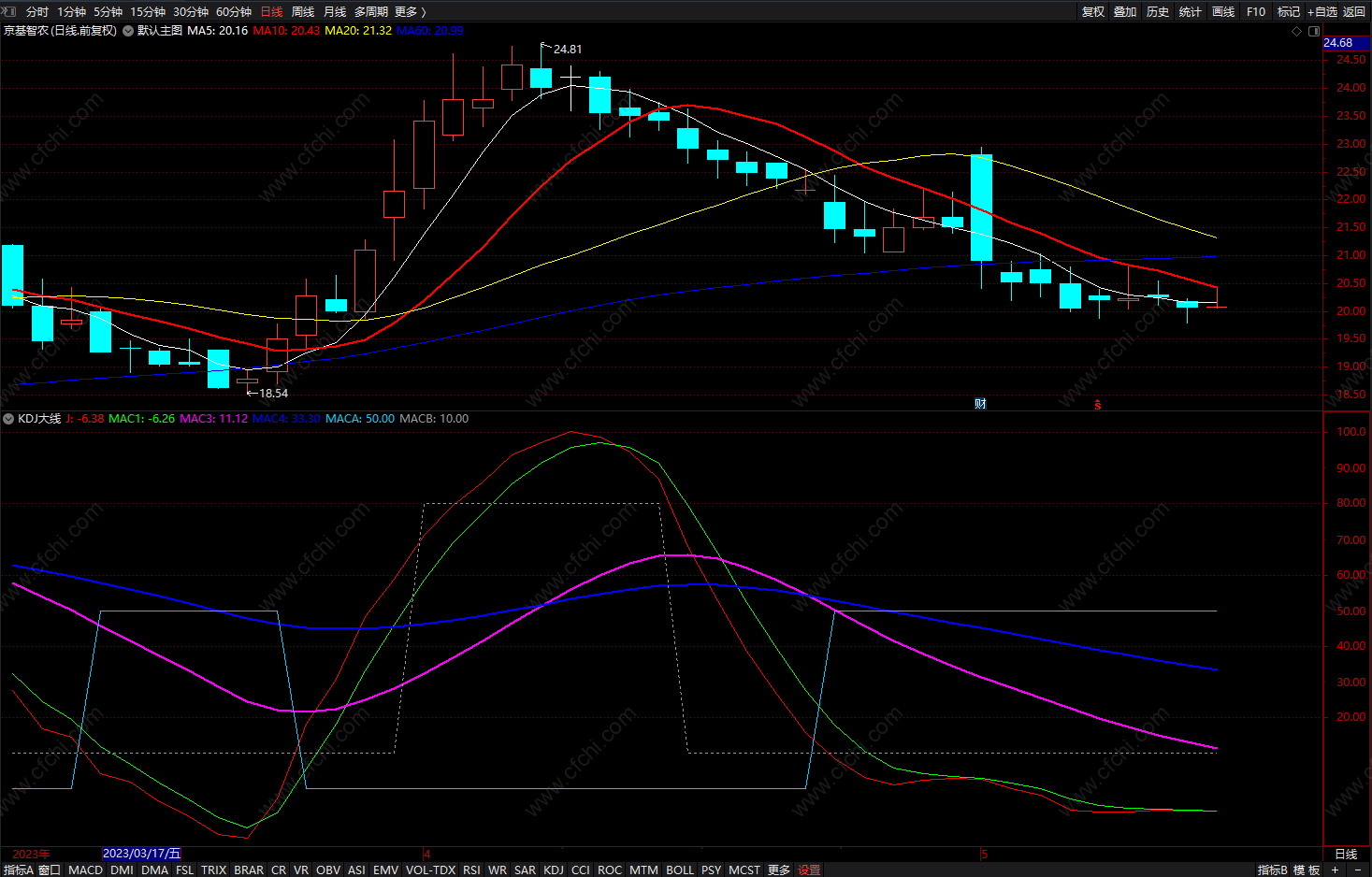Click the 返回 back button
The height and width of the screenshot is (877, 1372).
click(x=1354, y=11)
